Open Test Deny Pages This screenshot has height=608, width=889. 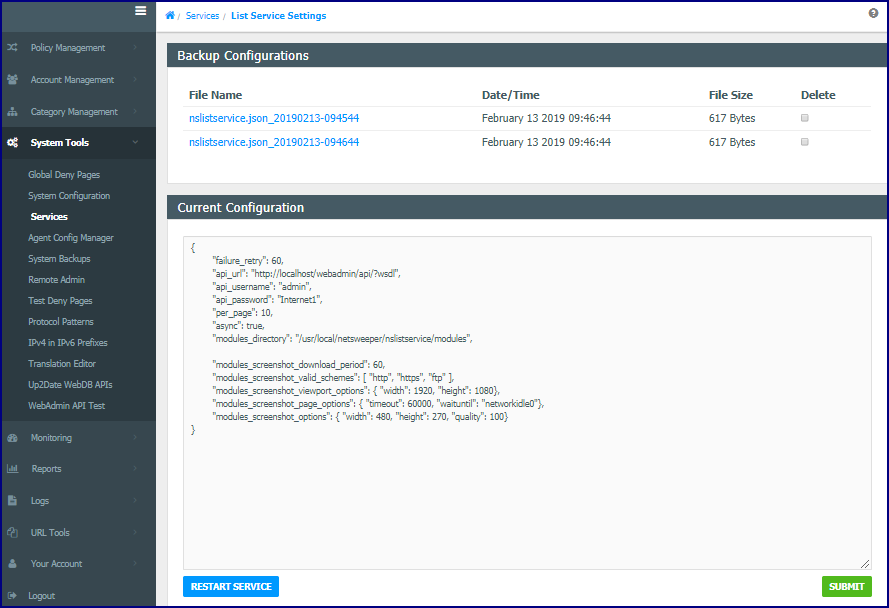pos(60,301)
